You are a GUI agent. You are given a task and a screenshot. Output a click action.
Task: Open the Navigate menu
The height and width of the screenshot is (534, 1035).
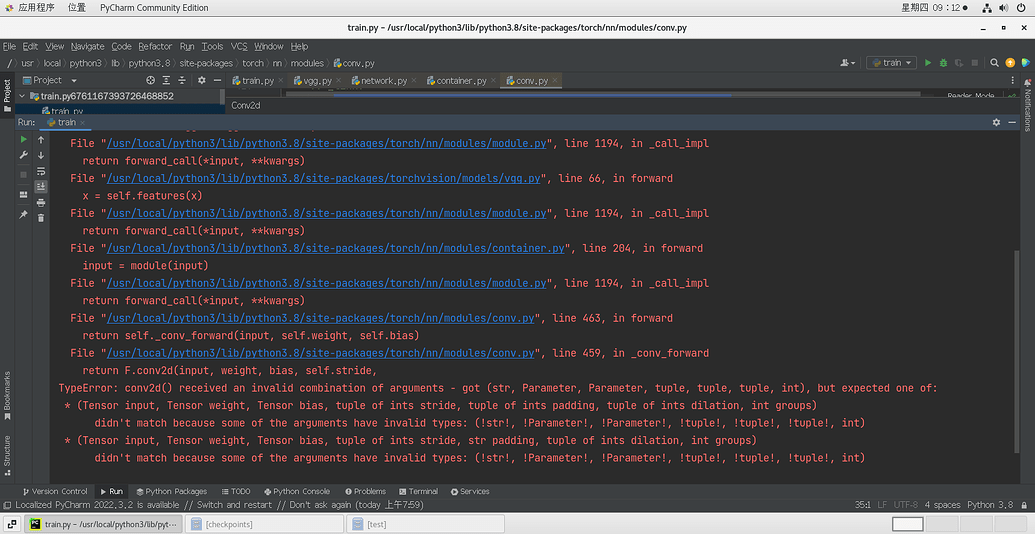(88, 46)
